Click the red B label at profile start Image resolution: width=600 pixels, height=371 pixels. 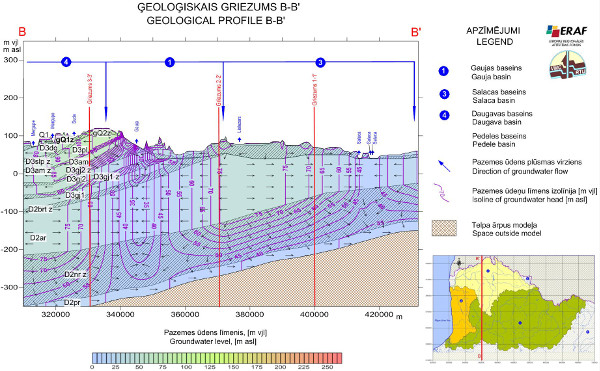click(22, 32)
